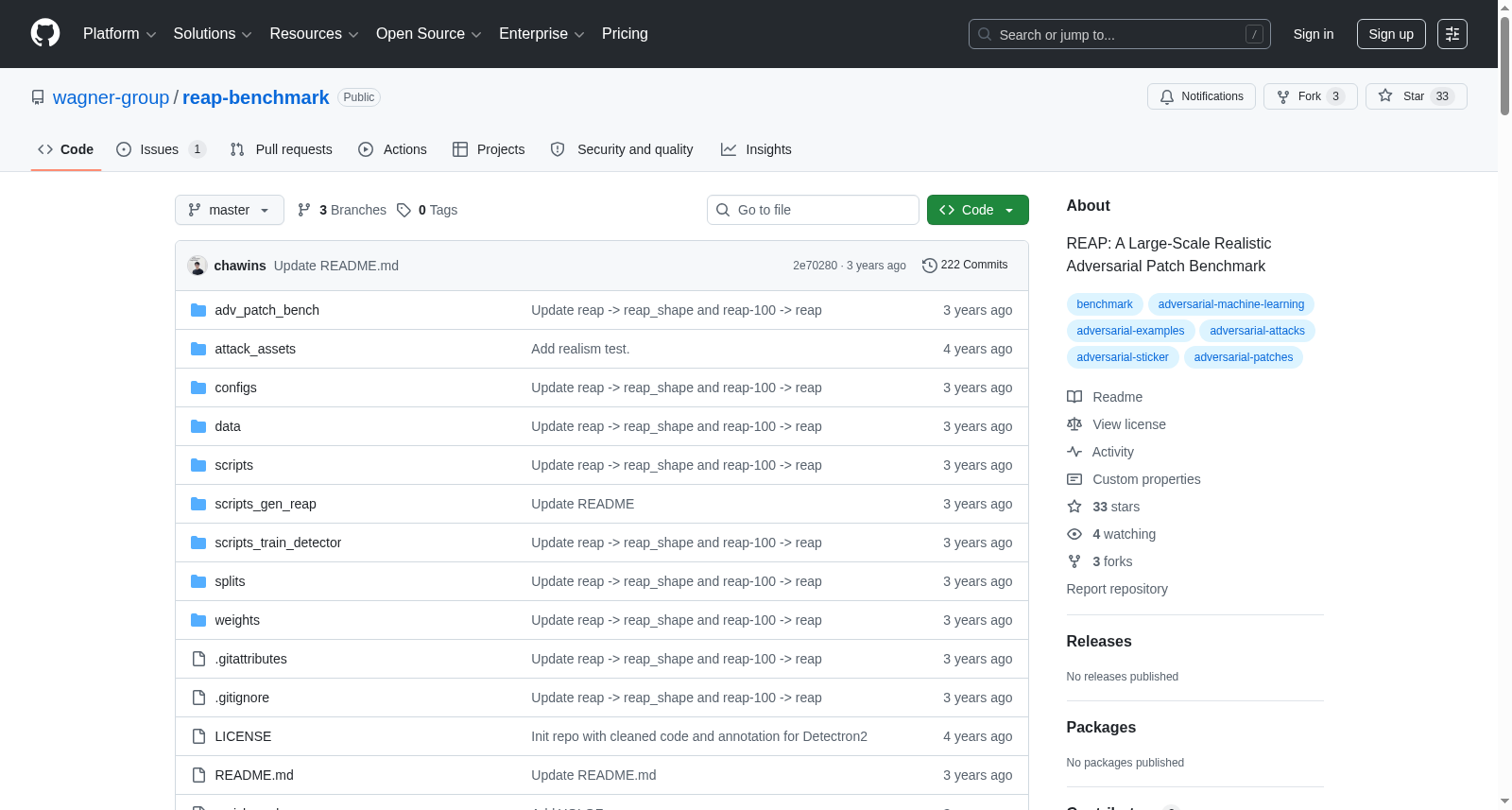Expand the Platform menu
Viewport: 1512px width, 810px height.
click(119, 34)
